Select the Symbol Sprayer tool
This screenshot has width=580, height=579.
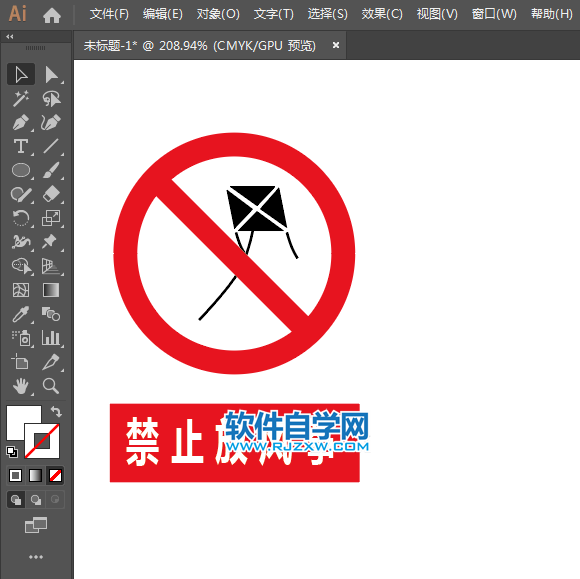pos(21,338)
